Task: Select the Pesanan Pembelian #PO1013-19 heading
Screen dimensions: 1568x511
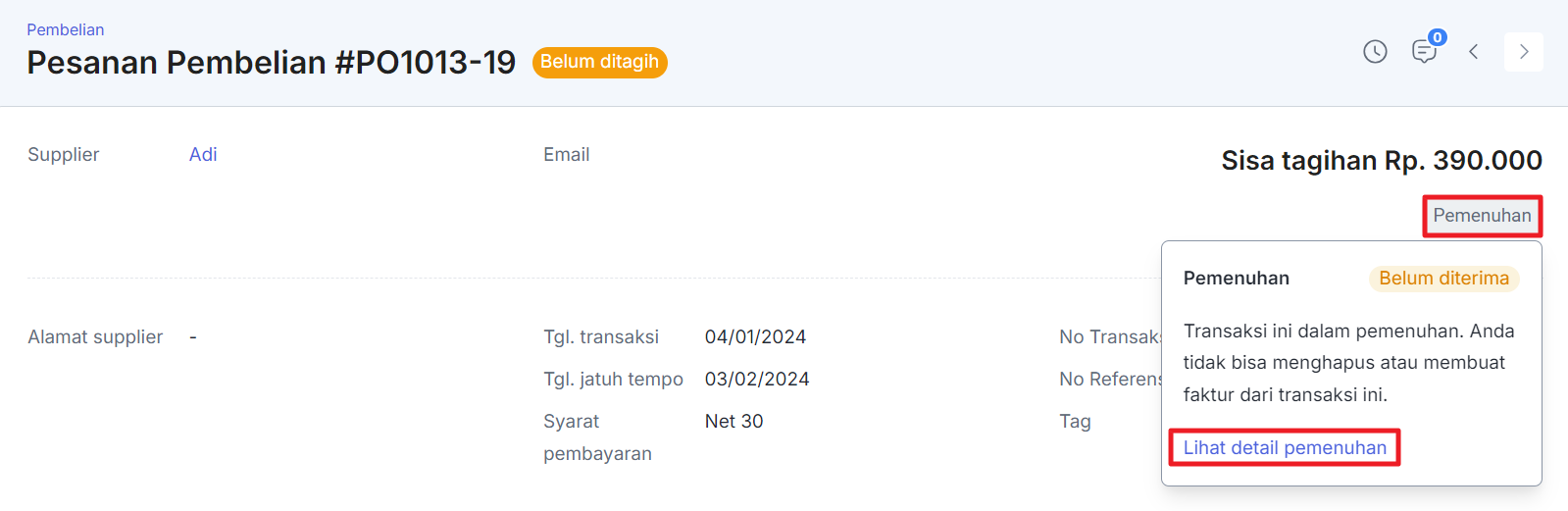Action: point(271,63)
